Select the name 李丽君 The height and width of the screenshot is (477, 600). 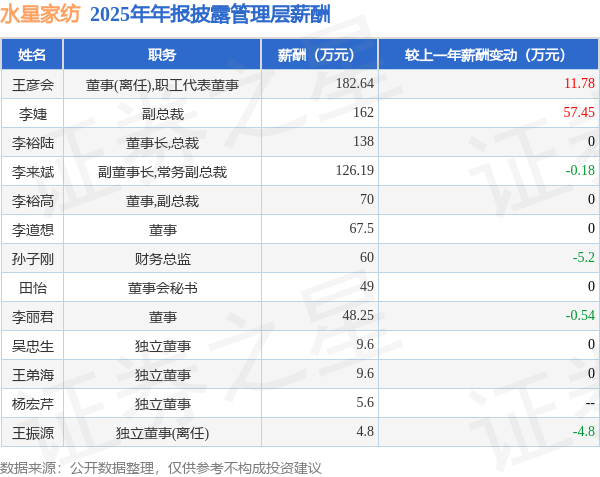pyautogui.click(x=33, y=317)
